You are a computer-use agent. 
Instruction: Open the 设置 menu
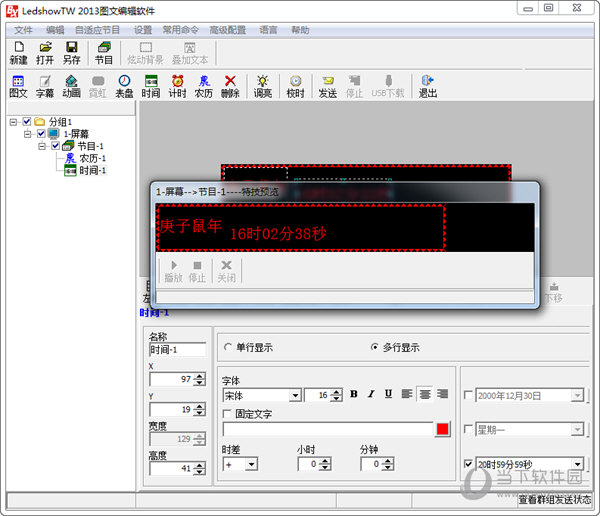tap(143, 30)
